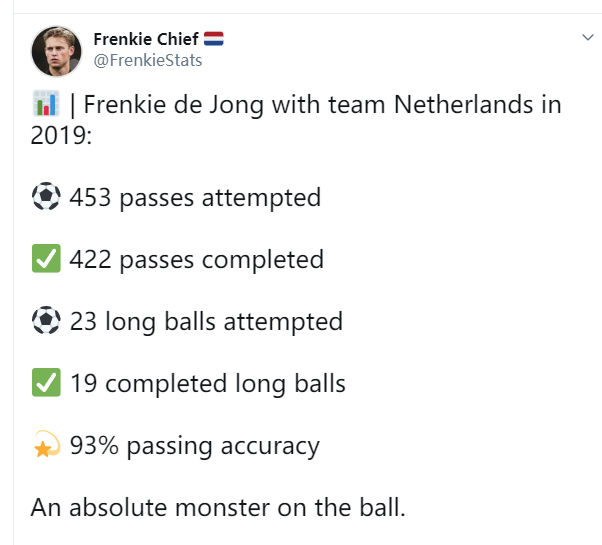Viewport: 602px width, 545px height.
Task: Click the "19 completed long balls" text
Action: tap(208, 384)
